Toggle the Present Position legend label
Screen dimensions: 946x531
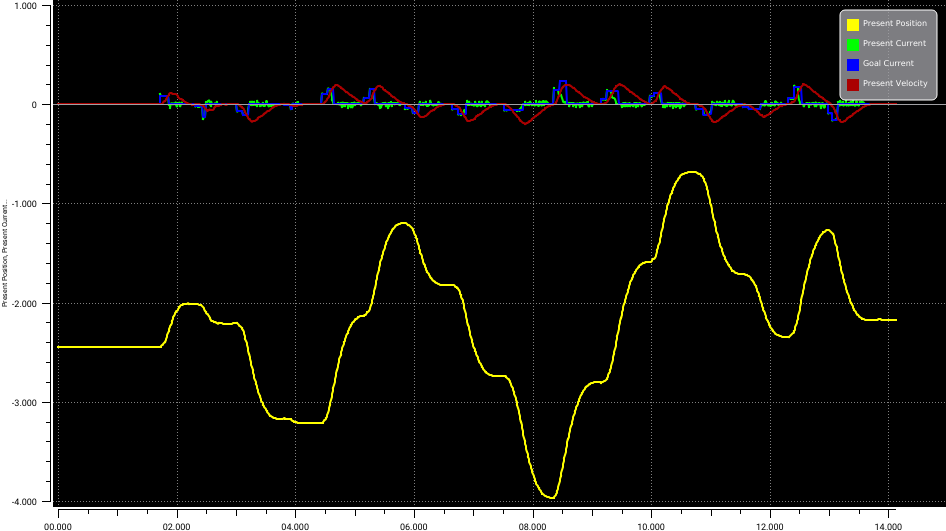(x=894, y=24)
